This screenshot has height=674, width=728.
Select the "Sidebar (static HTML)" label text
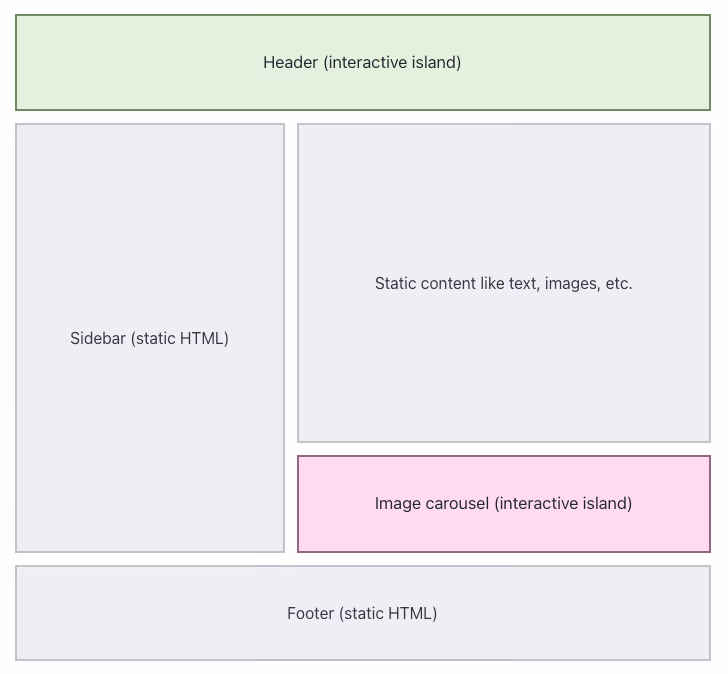[x=149, y=338]
